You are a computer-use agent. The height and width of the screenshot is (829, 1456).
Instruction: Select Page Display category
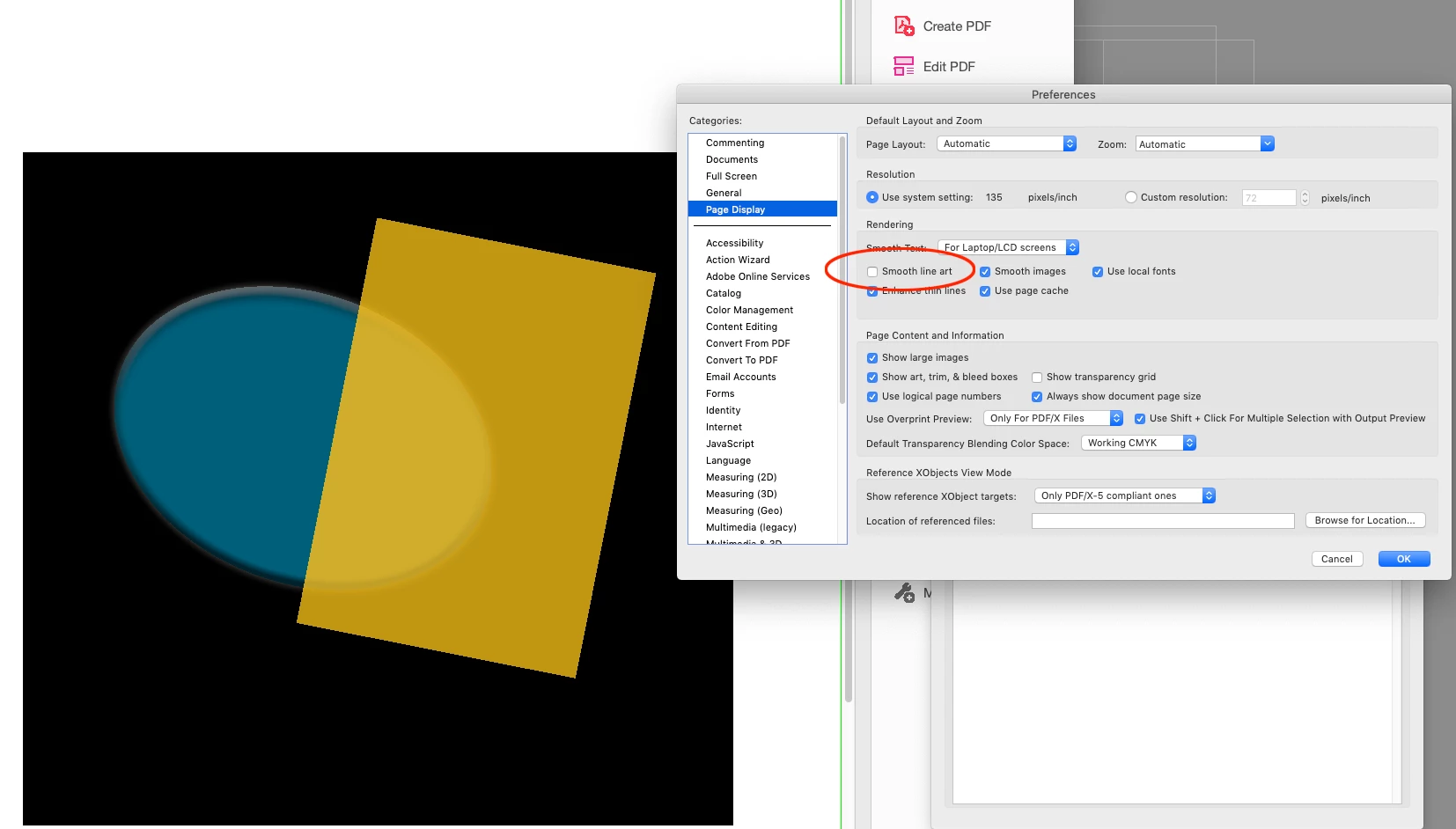pos(762,209)
